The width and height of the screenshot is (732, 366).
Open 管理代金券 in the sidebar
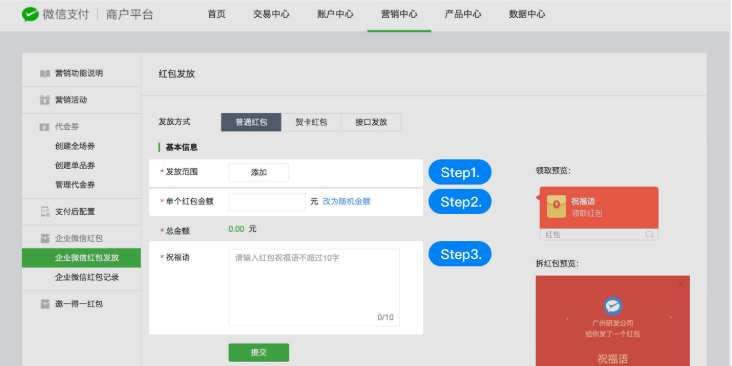click(75, 185)
